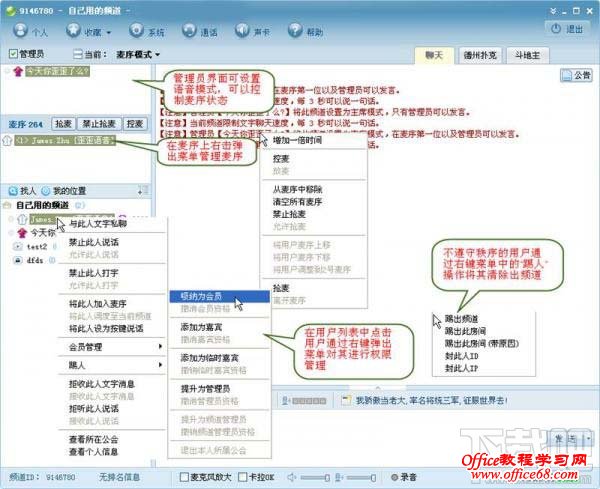The width and height of the screenshot is (600, 489).
Task: Click the 禁止抢麦 button
Action: coord(99,124)
